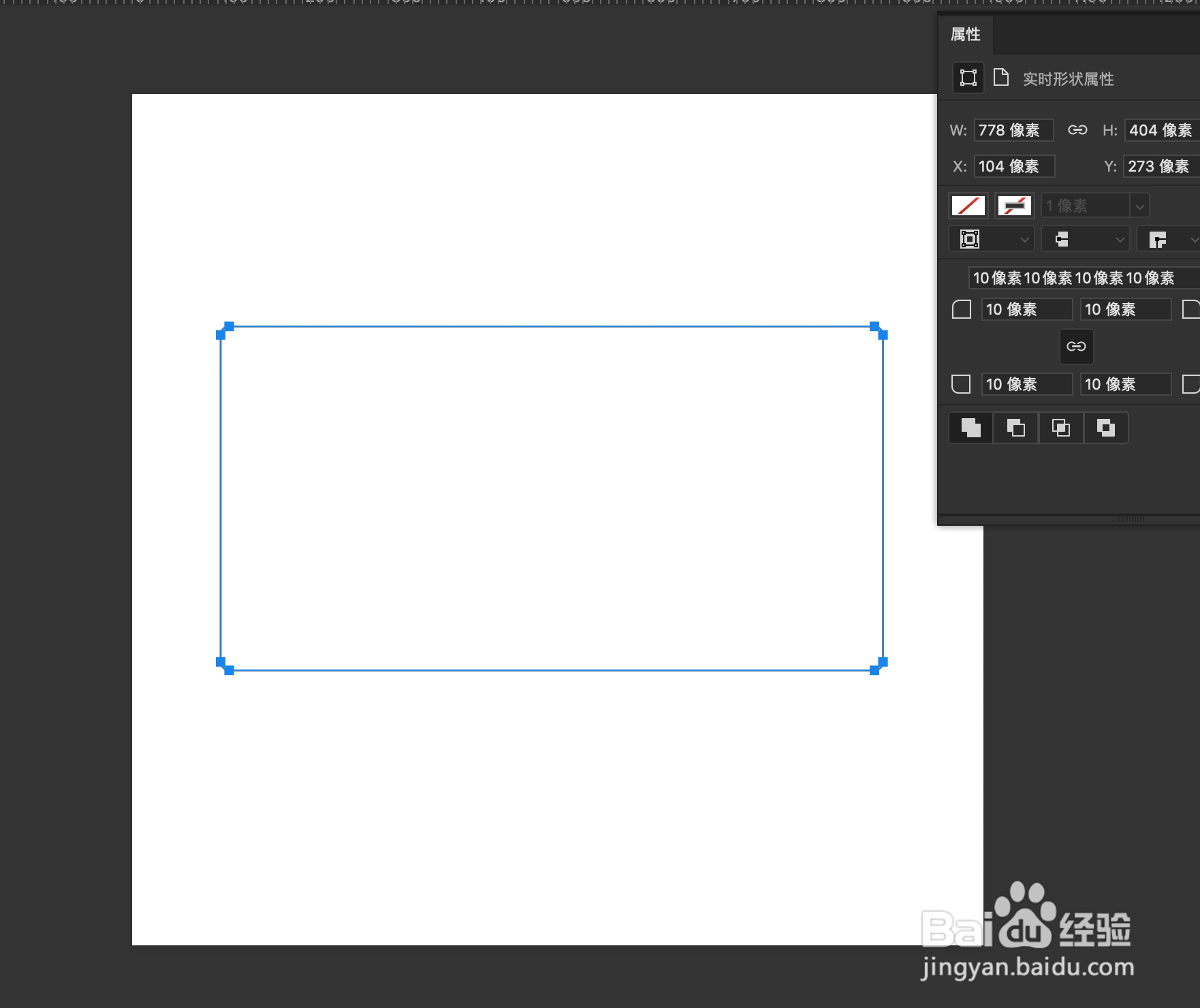
Task: Open the shape fill color swatch
Action: click(x=968, y=205)
